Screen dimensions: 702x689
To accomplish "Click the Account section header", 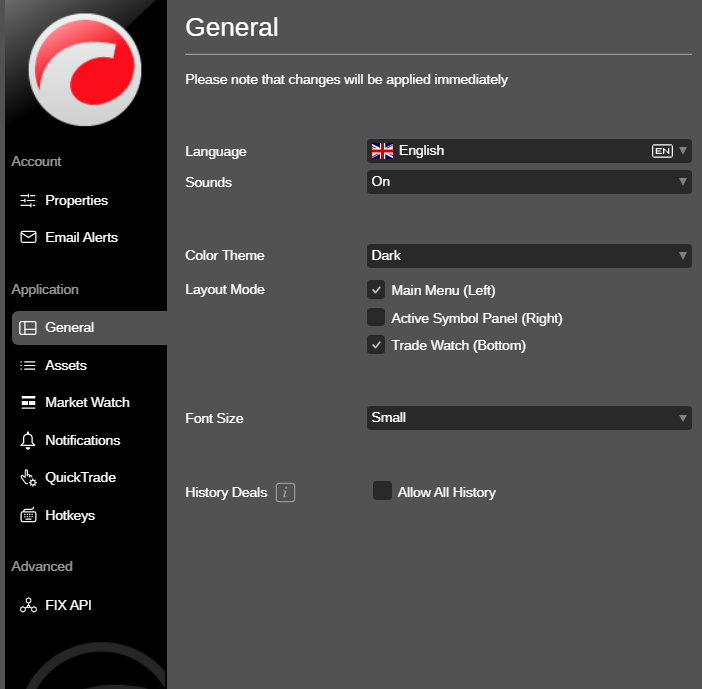I will [36, 161].
